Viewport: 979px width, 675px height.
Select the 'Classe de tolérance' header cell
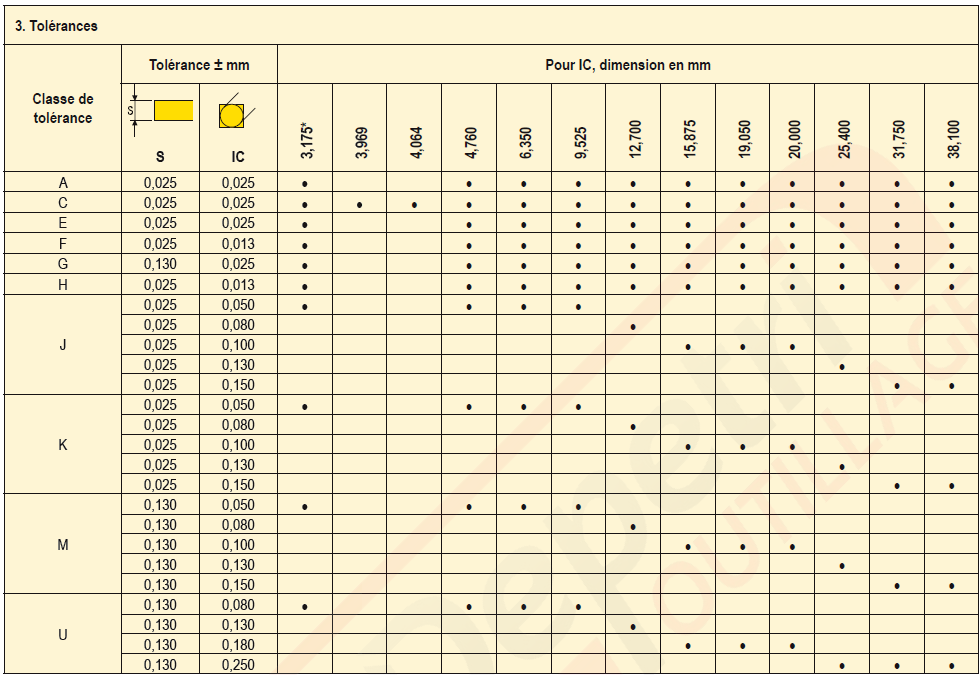pos(62,109)
